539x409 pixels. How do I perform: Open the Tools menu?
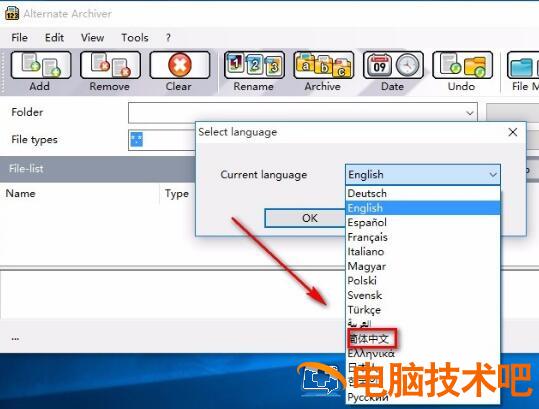coord(134,37)
